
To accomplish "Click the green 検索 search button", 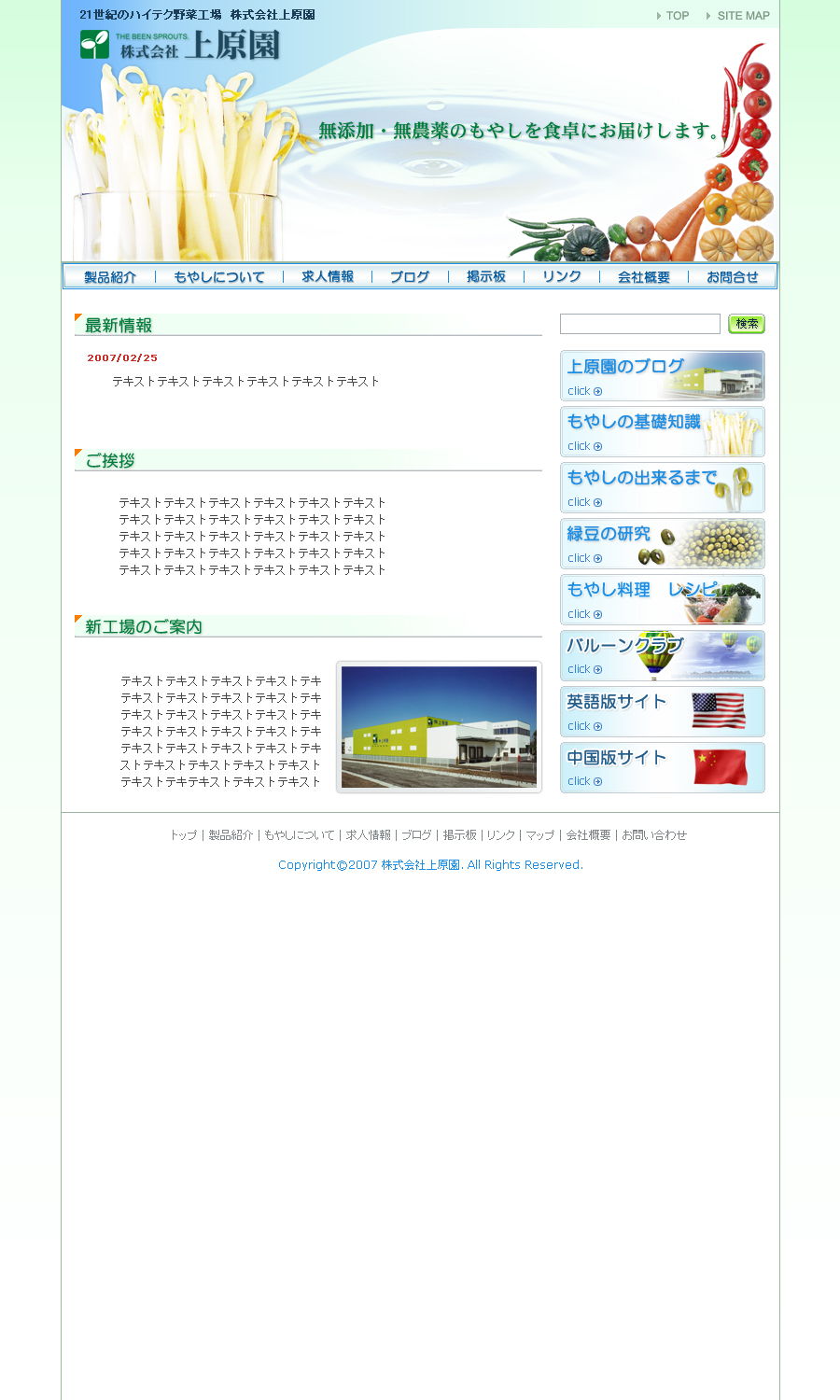I will (x=747, y=324).
